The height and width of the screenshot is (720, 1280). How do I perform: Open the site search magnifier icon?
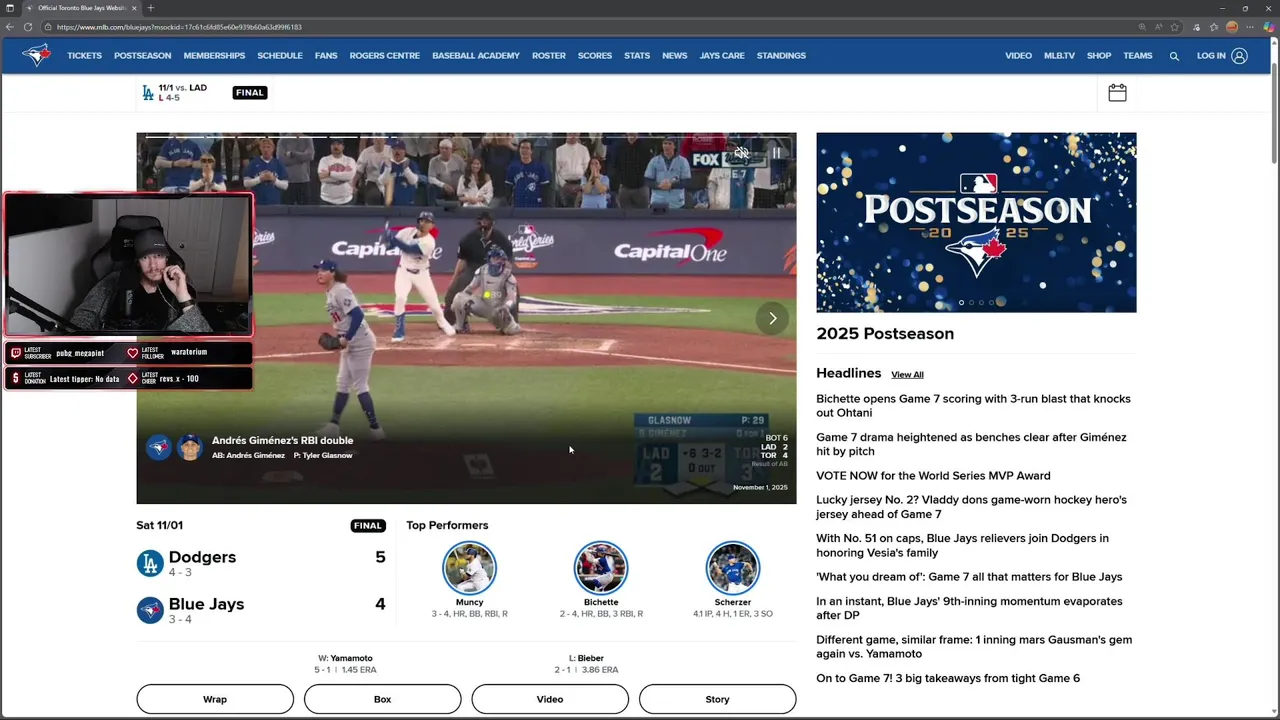(x=1174, y=56)
